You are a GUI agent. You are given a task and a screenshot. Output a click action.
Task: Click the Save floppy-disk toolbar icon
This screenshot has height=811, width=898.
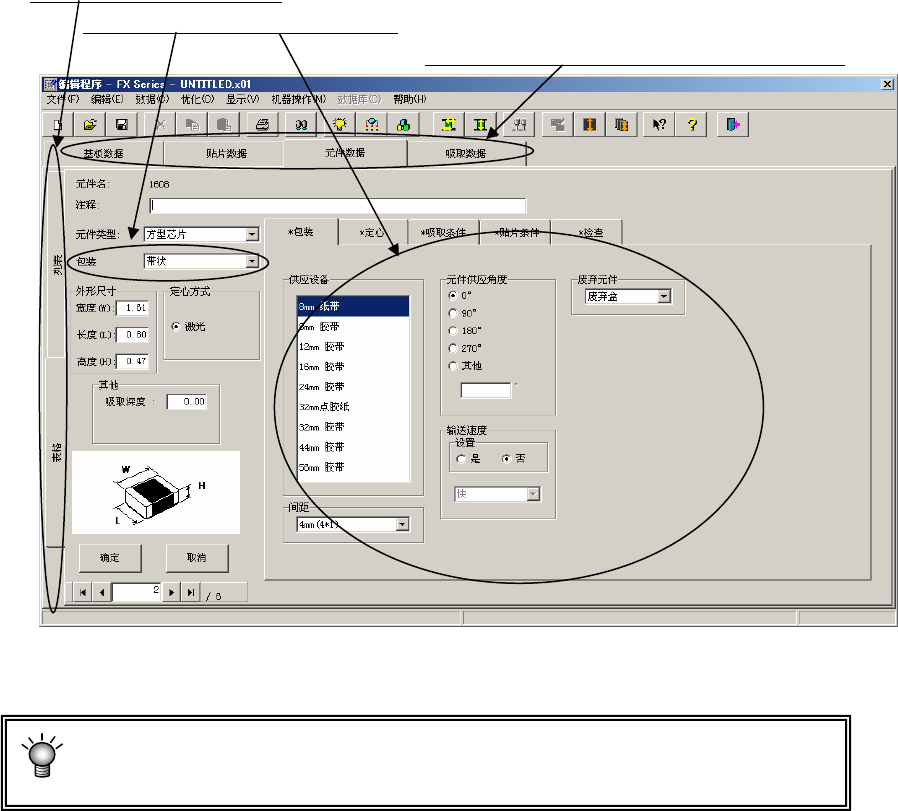[x=121, y=124]
